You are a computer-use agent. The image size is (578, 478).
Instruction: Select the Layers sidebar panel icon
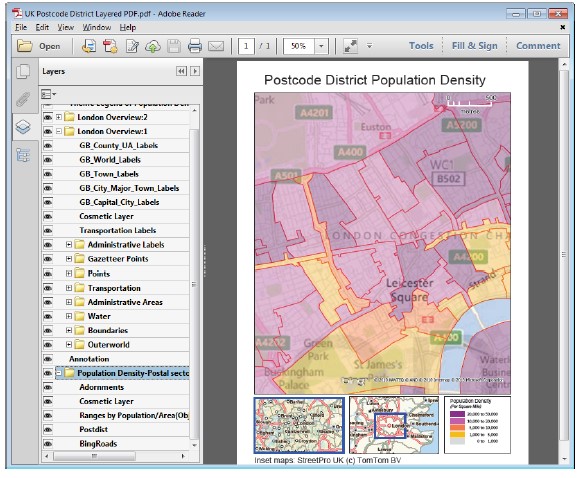tap(23, 127)
